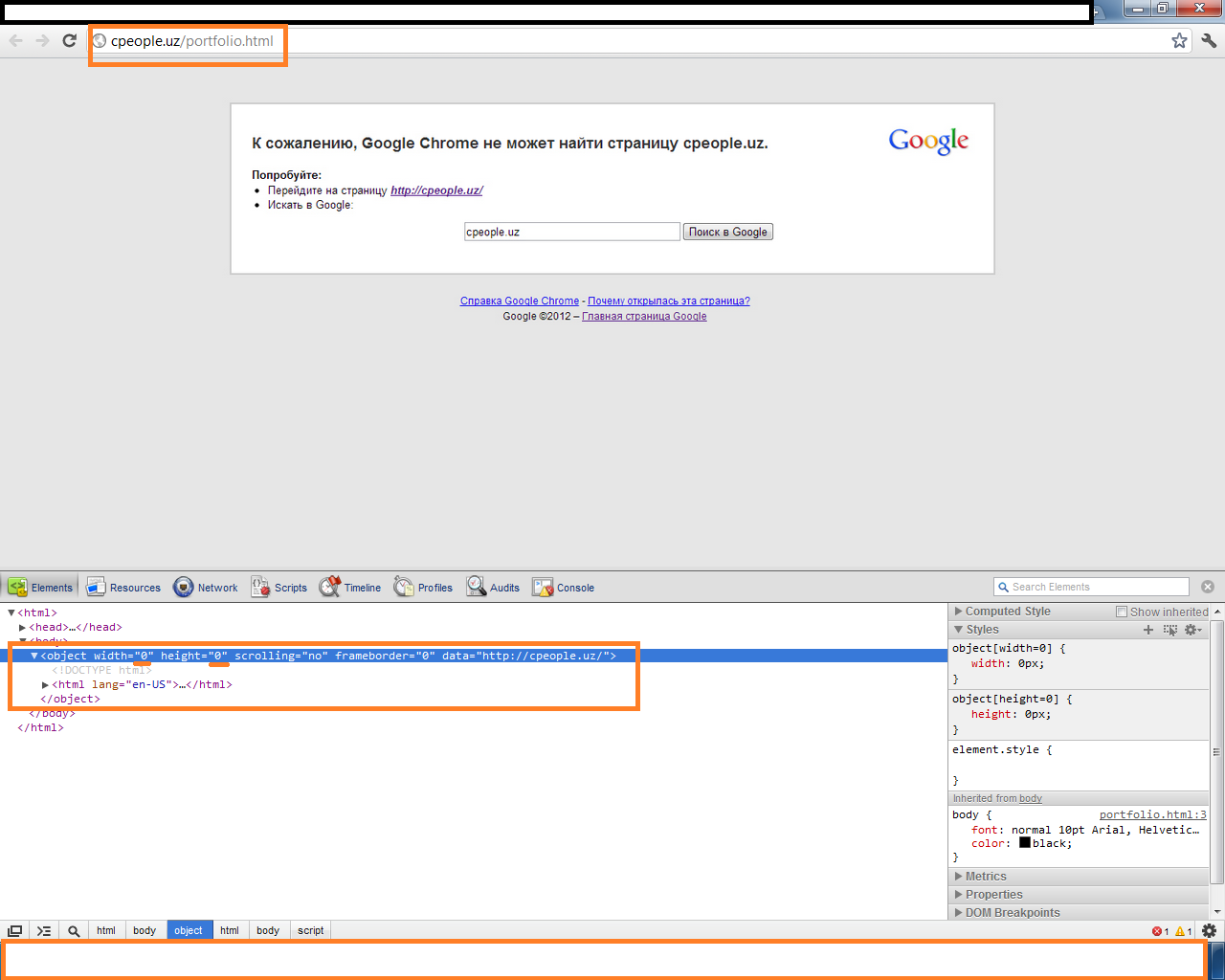Click the Search Elements field
Viewport: 1225px width, 980px height.
click(1092, 587)
